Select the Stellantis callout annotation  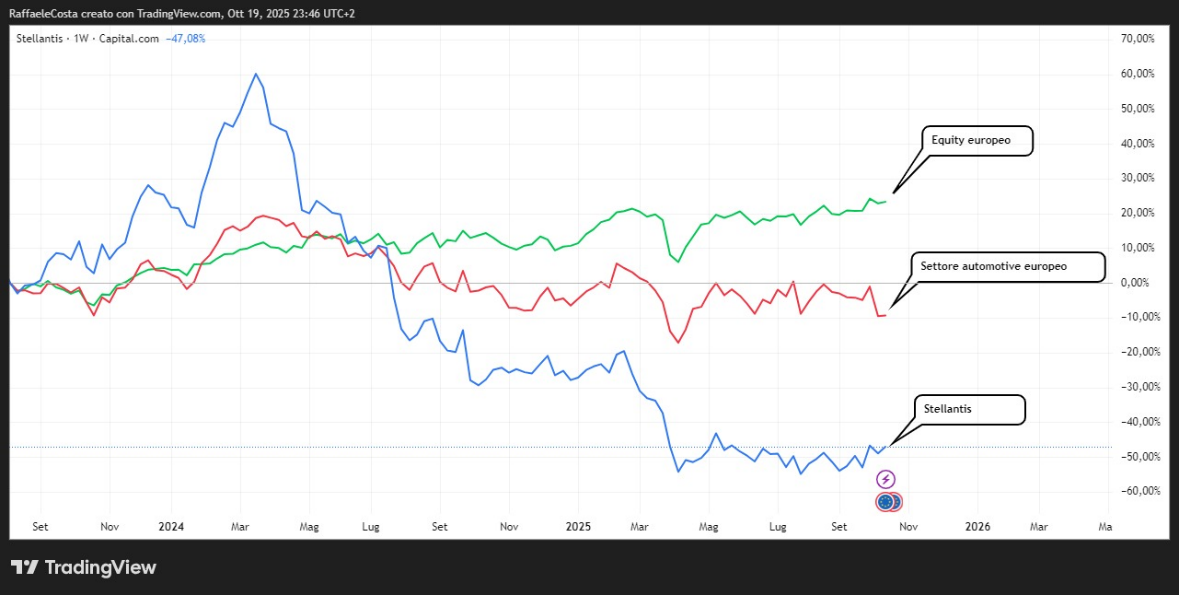tap(970, 409)
